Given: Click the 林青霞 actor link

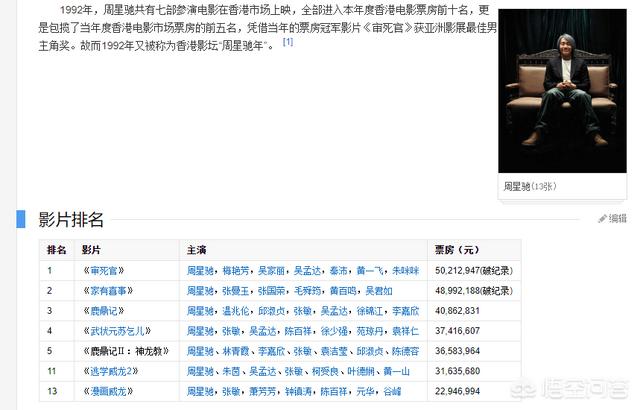Looking at the screenshot, I should 236,351.
